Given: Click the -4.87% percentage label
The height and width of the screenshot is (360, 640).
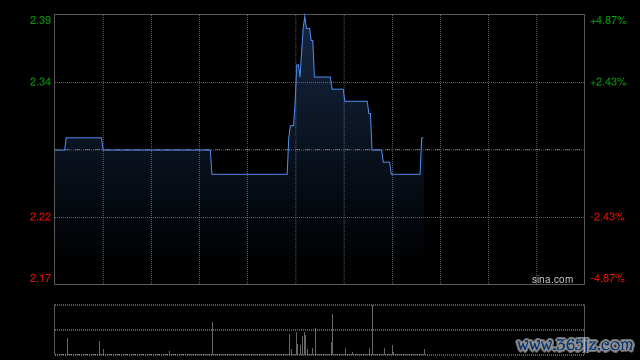Looking at the screenshot, I should 607,278.
